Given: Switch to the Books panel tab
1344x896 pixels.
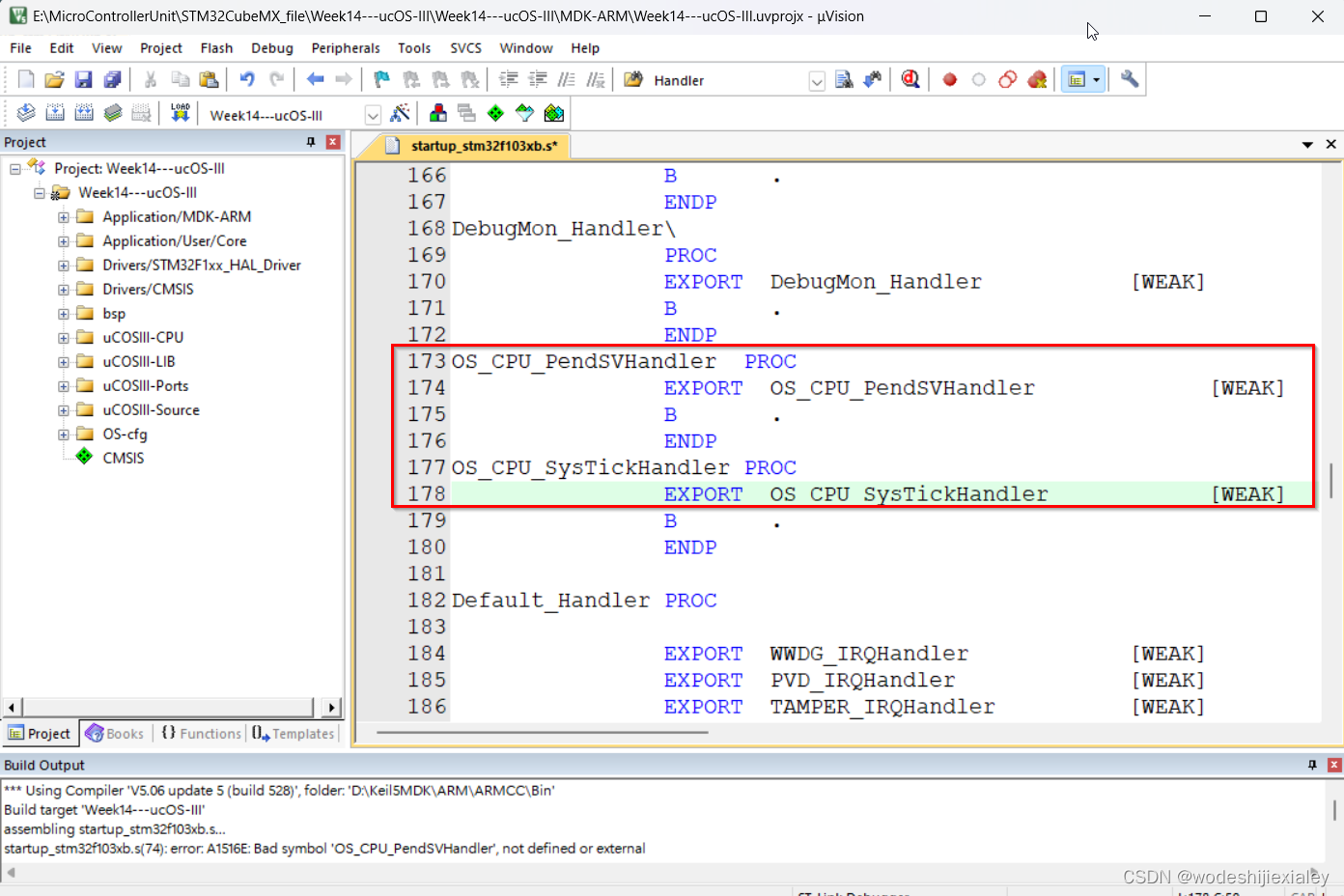Looking at the screenshot, I should (115, 734).
